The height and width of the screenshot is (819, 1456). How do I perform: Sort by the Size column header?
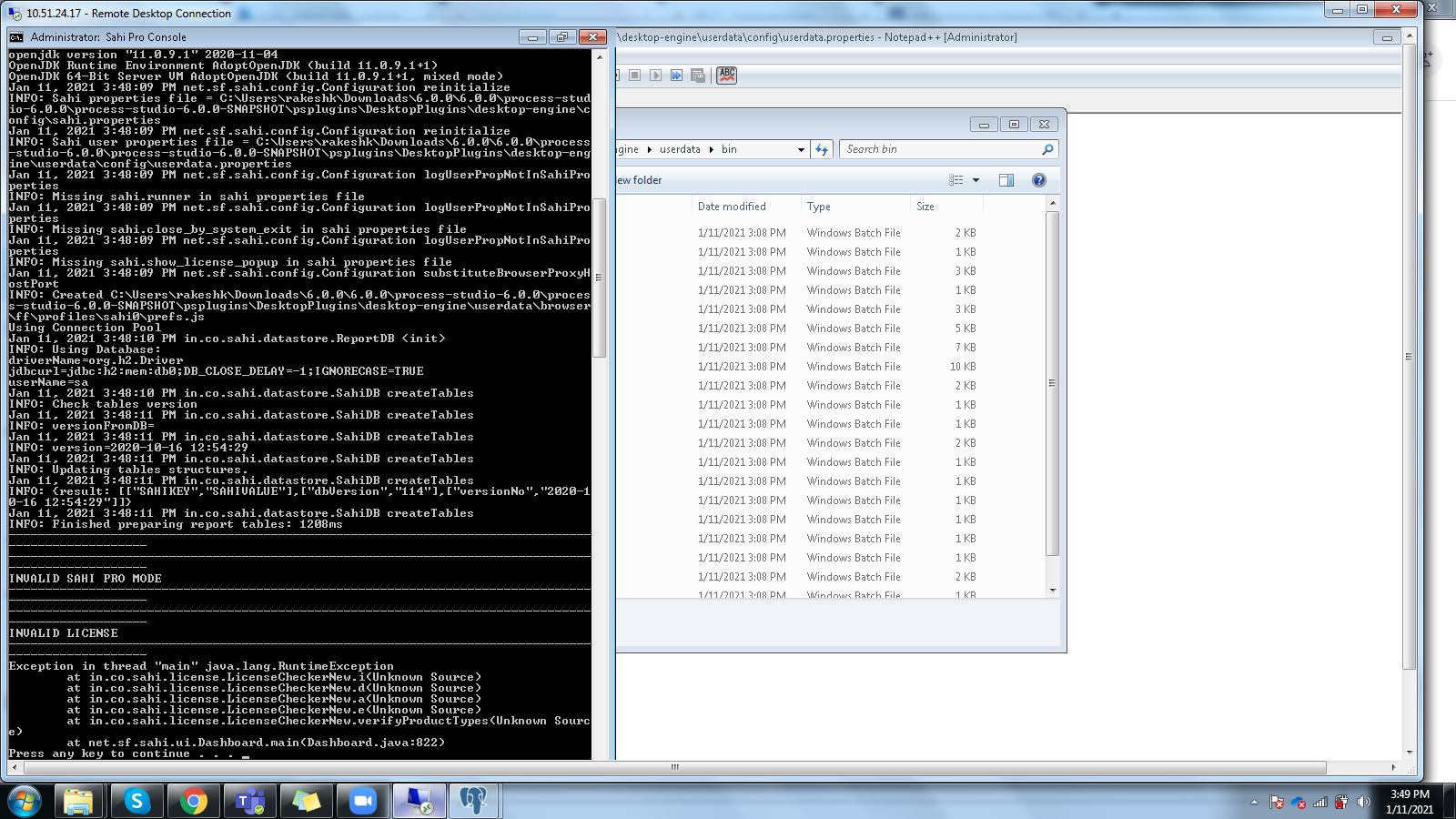946,207
